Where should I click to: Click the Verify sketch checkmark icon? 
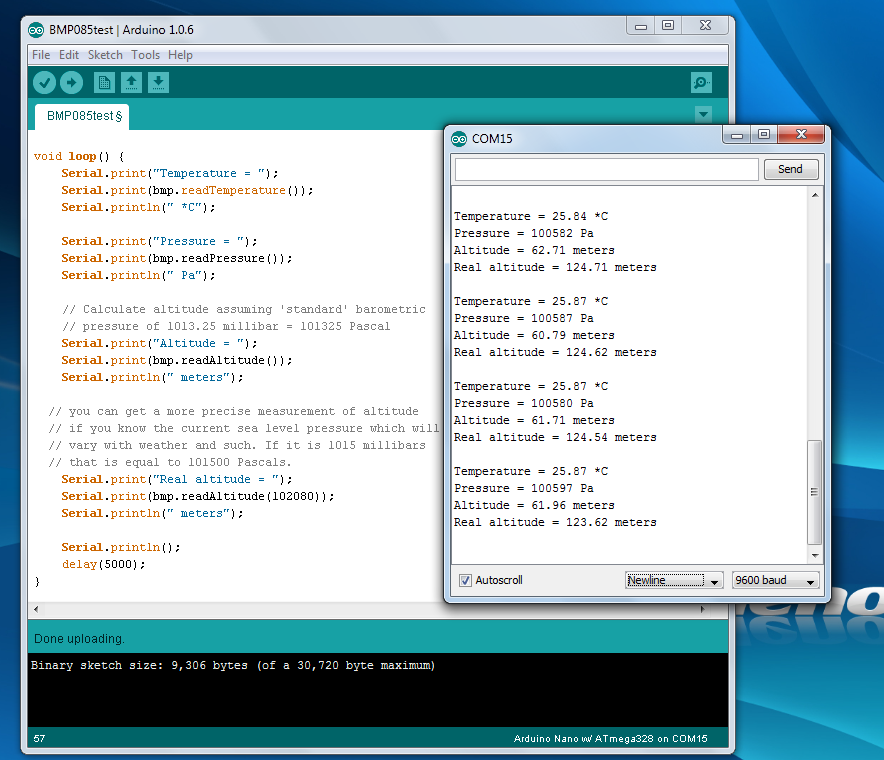coord(44,83)
